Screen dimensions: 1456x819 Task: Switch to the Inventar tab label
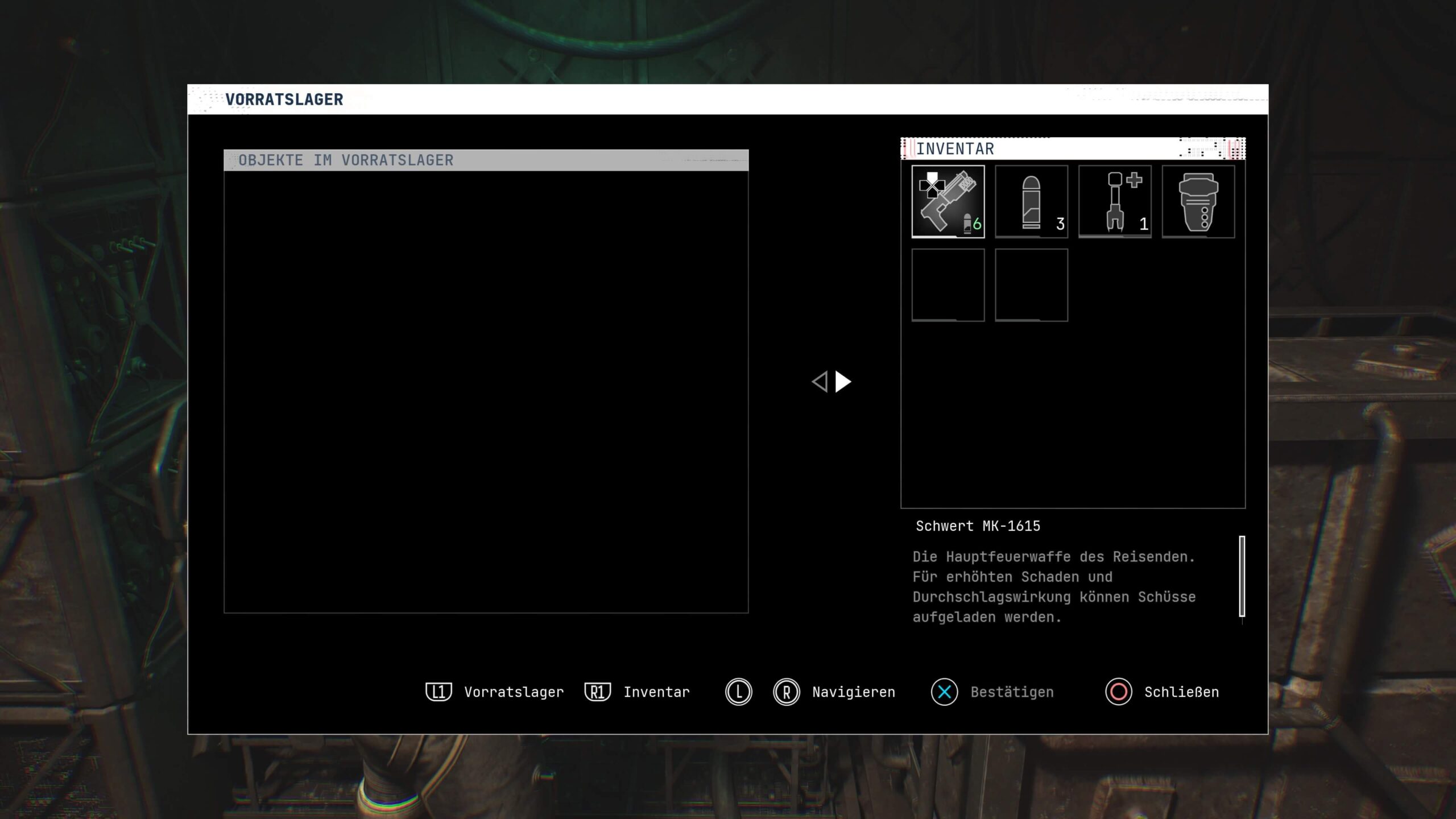(656, 692)
